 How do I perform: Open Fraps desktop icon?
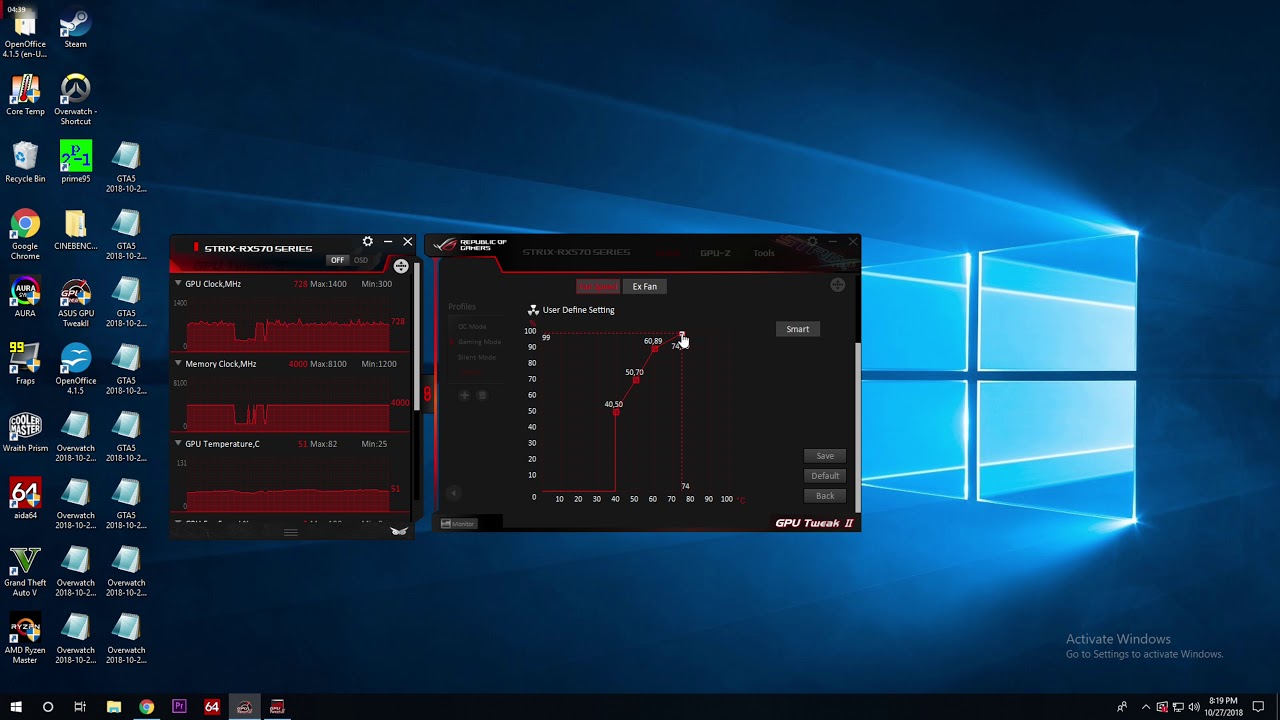tap(25, 366)
